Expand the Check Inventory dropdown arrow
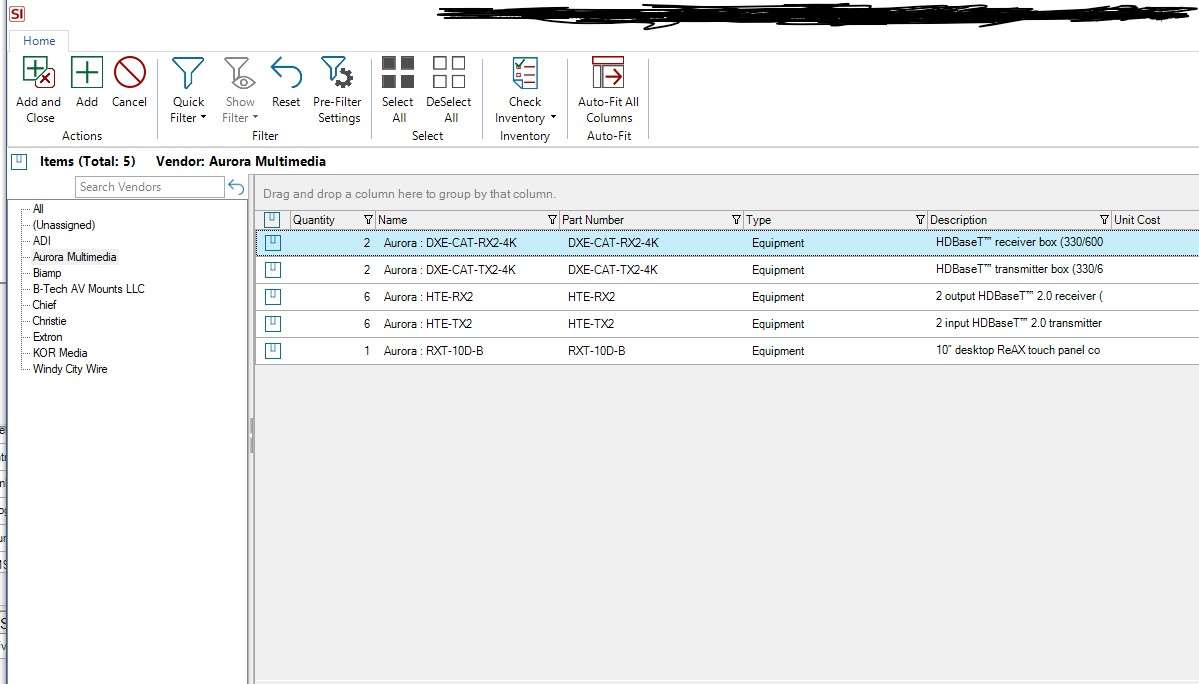This screenshot has width=1199, height=684. [553, 118]
